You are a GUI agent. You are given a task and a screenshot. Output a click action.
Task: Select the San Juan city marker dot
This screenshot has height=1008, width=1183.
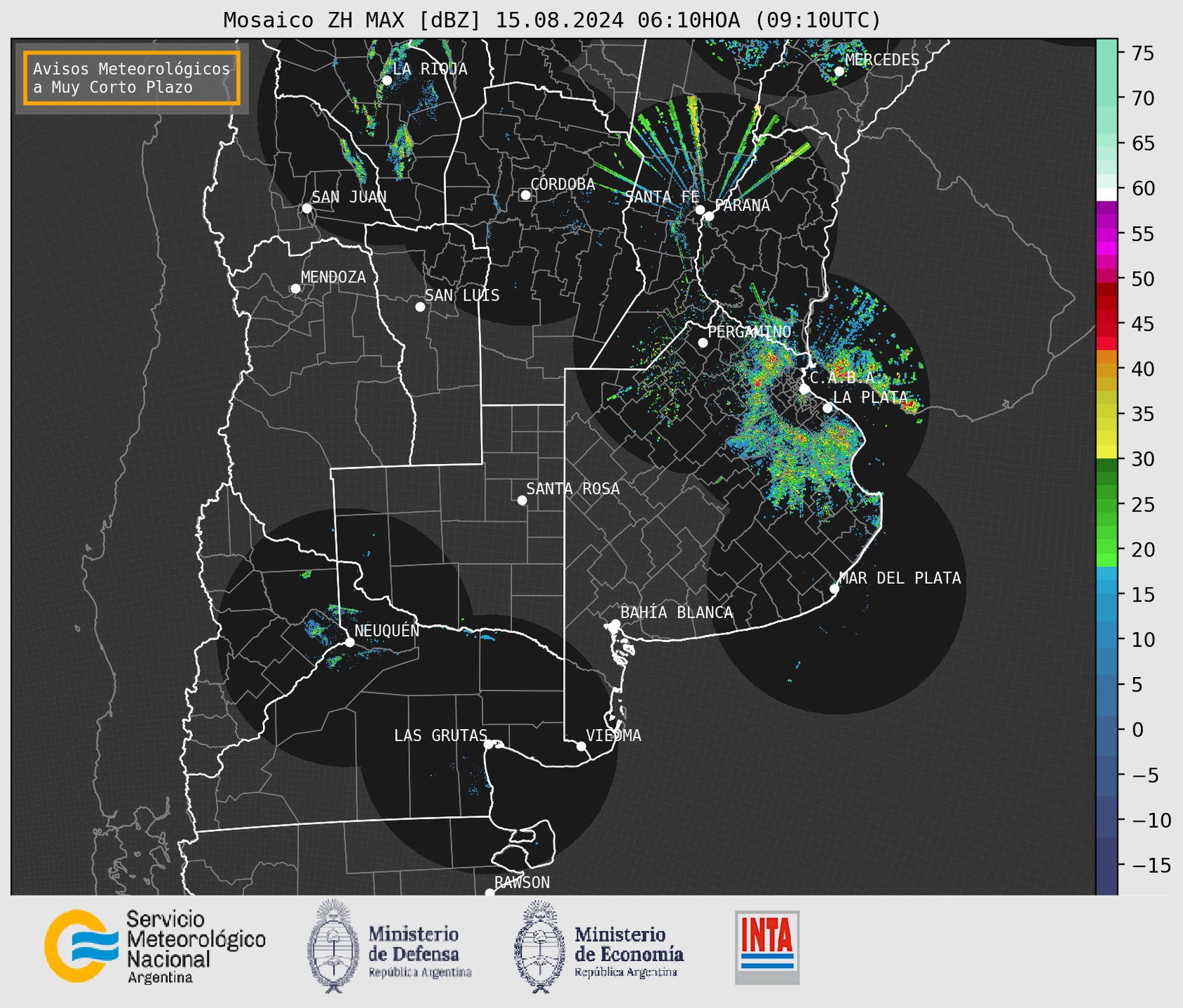[x=306, y=208]
